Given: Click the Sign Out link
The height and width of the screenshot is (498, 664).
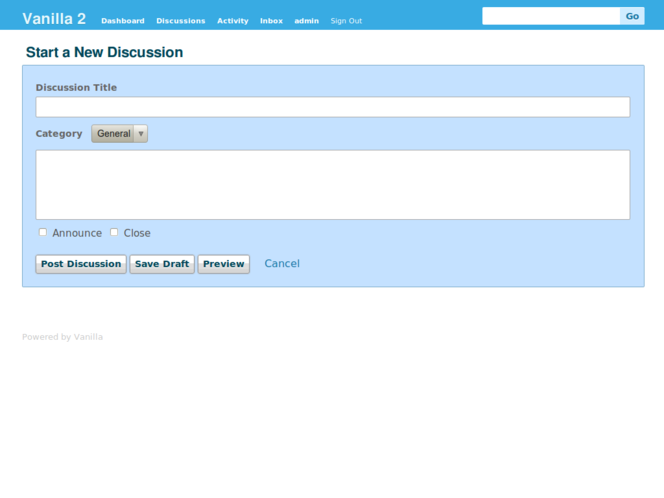Looking at the screenshot, I should pos(346,21).
